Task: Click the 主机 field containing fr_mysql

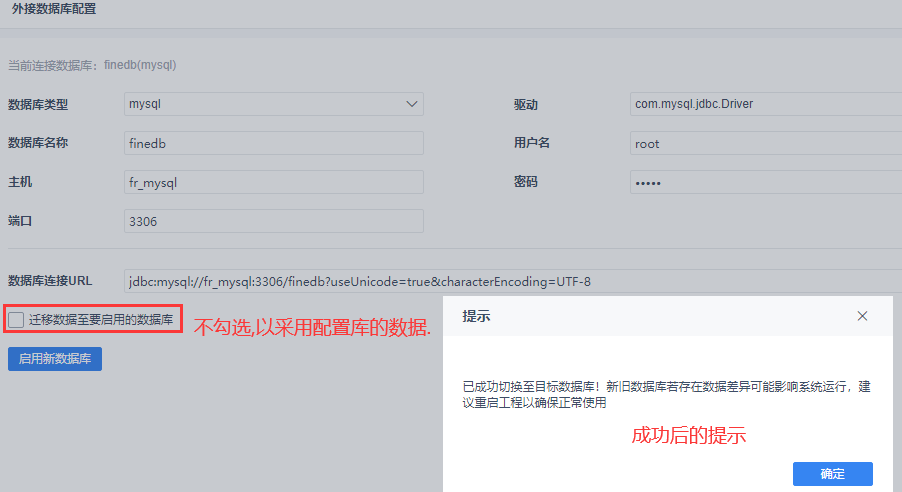Action: [273, 182]
